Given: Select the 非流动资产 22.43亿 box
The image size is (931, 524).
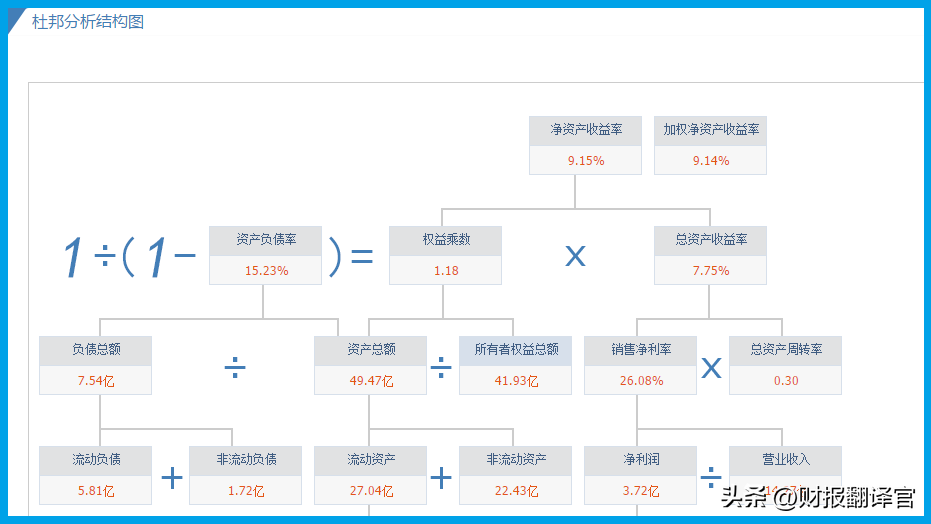Looking at the screenshot, I should 516,475.
